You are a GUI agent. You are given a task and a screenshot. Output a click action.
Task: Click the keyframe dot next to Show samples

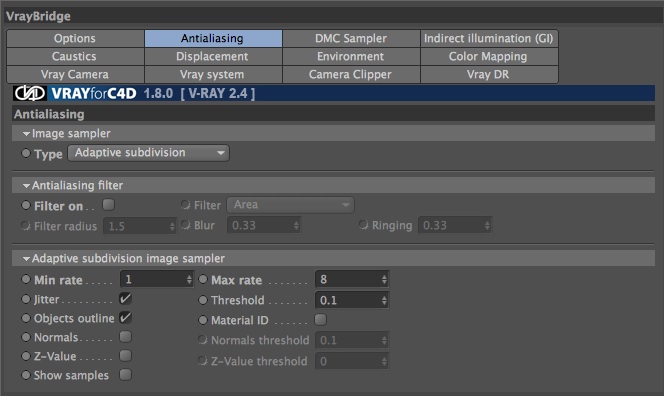pyautogui.click(x=26, y=375)
